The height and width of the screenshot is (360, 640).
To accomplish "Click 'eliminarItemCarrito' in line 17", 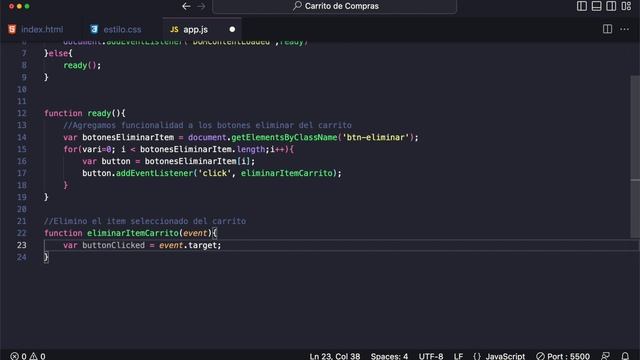I will point(287,173).
